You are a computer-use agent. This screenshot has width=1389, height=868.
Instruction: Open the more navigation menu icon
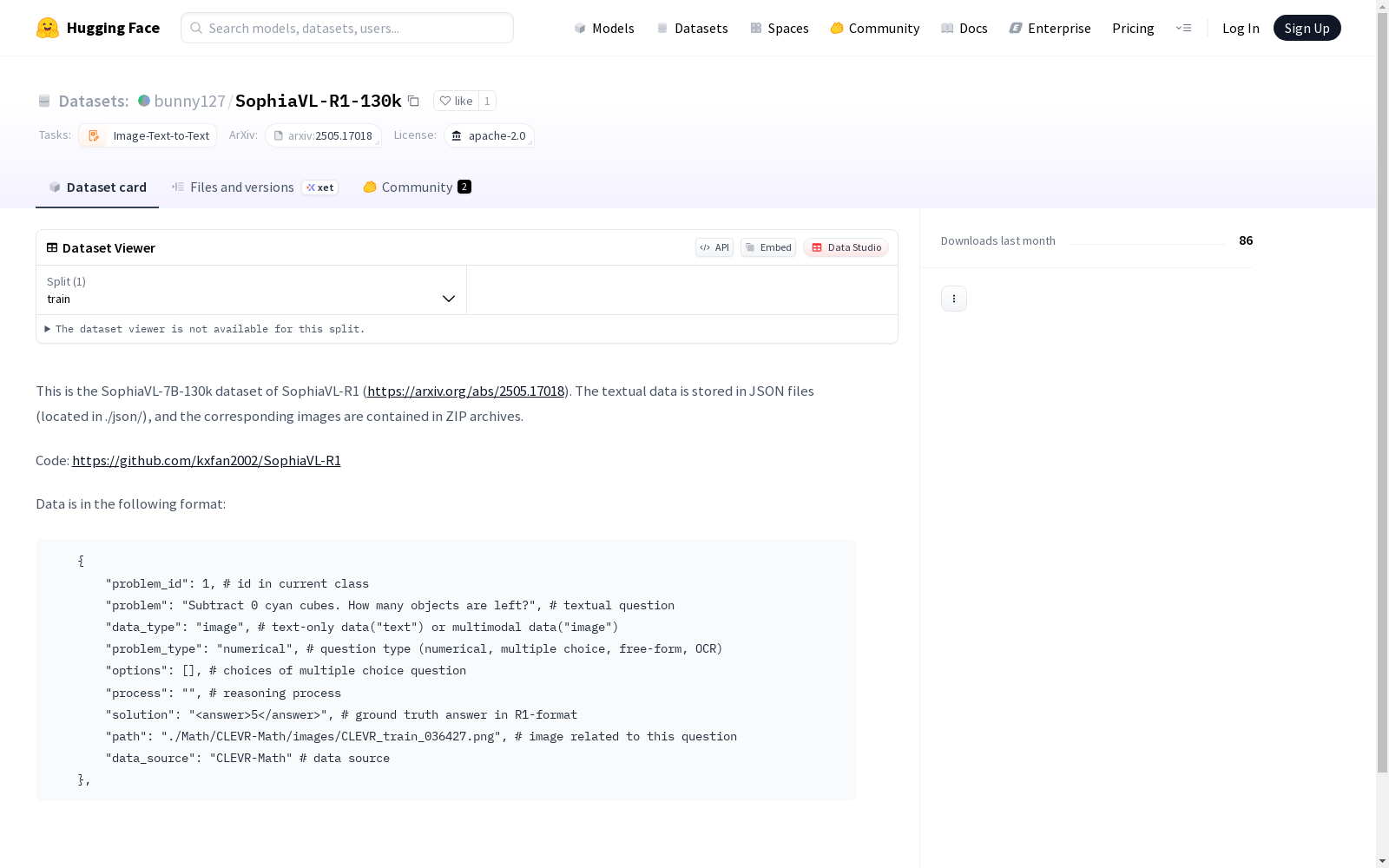1183,28
